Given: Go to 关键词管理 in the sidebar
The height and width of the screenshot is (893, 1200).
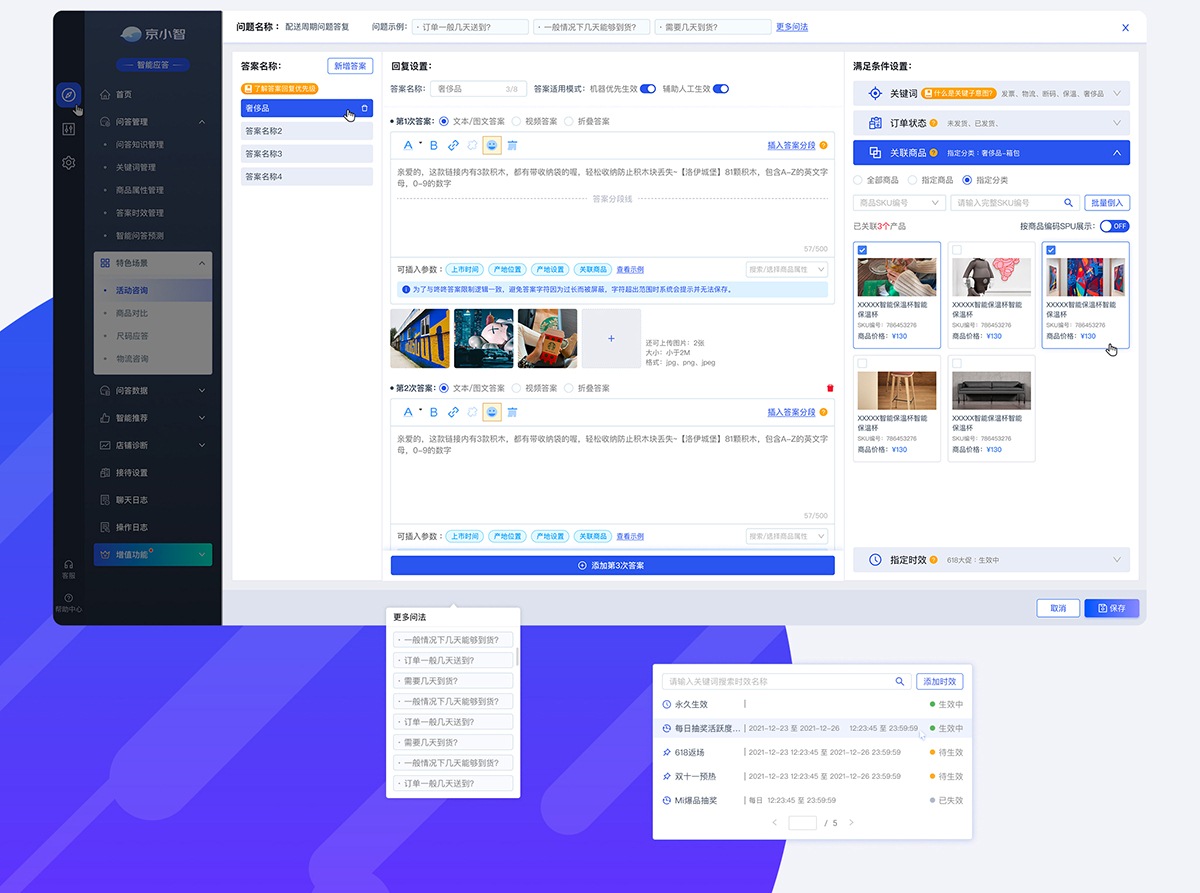Looking at the screenshot, I should [x=135, y=167].
